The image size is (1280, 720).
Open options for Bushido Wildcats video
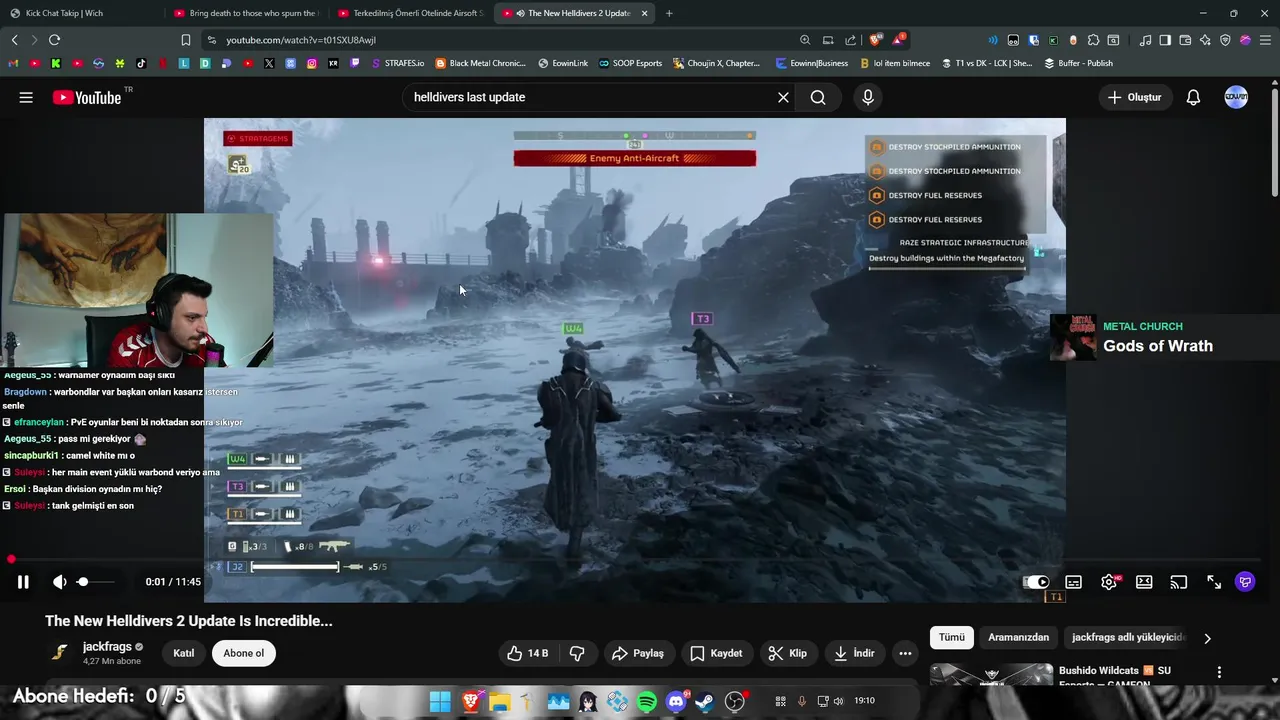point(1219,672)
